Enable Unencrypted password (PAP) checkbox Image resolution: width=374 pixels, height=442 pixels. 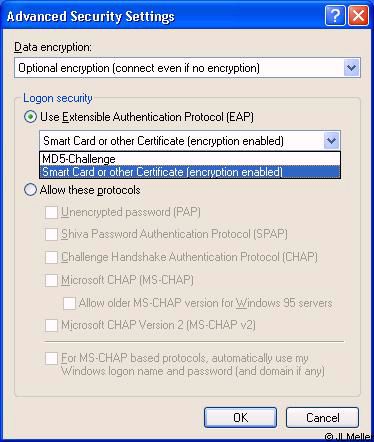(51, 212)
